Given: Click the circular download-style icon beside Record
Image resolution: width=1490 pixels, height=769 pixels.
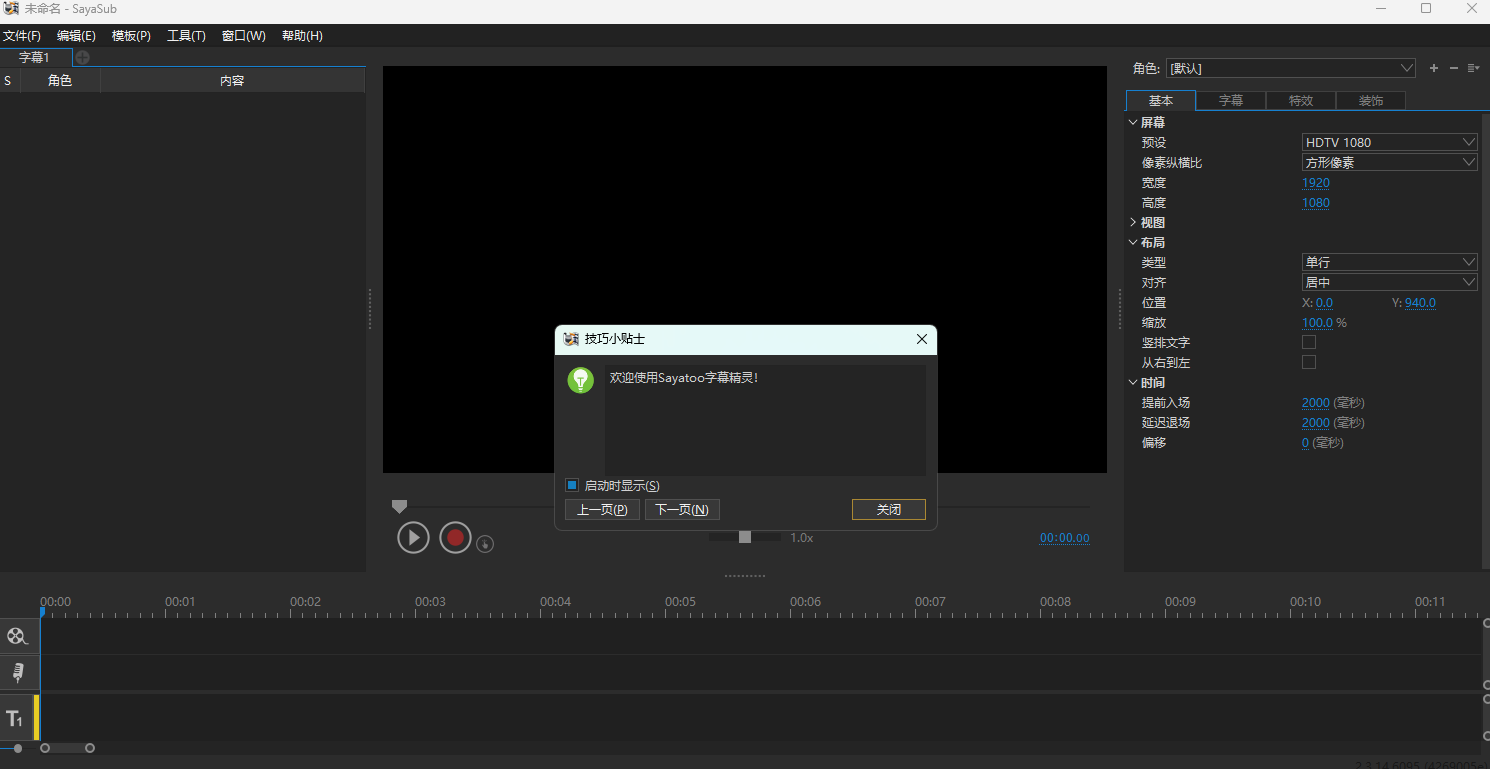Looking at the screenshot, I should (x=486, y=543).
